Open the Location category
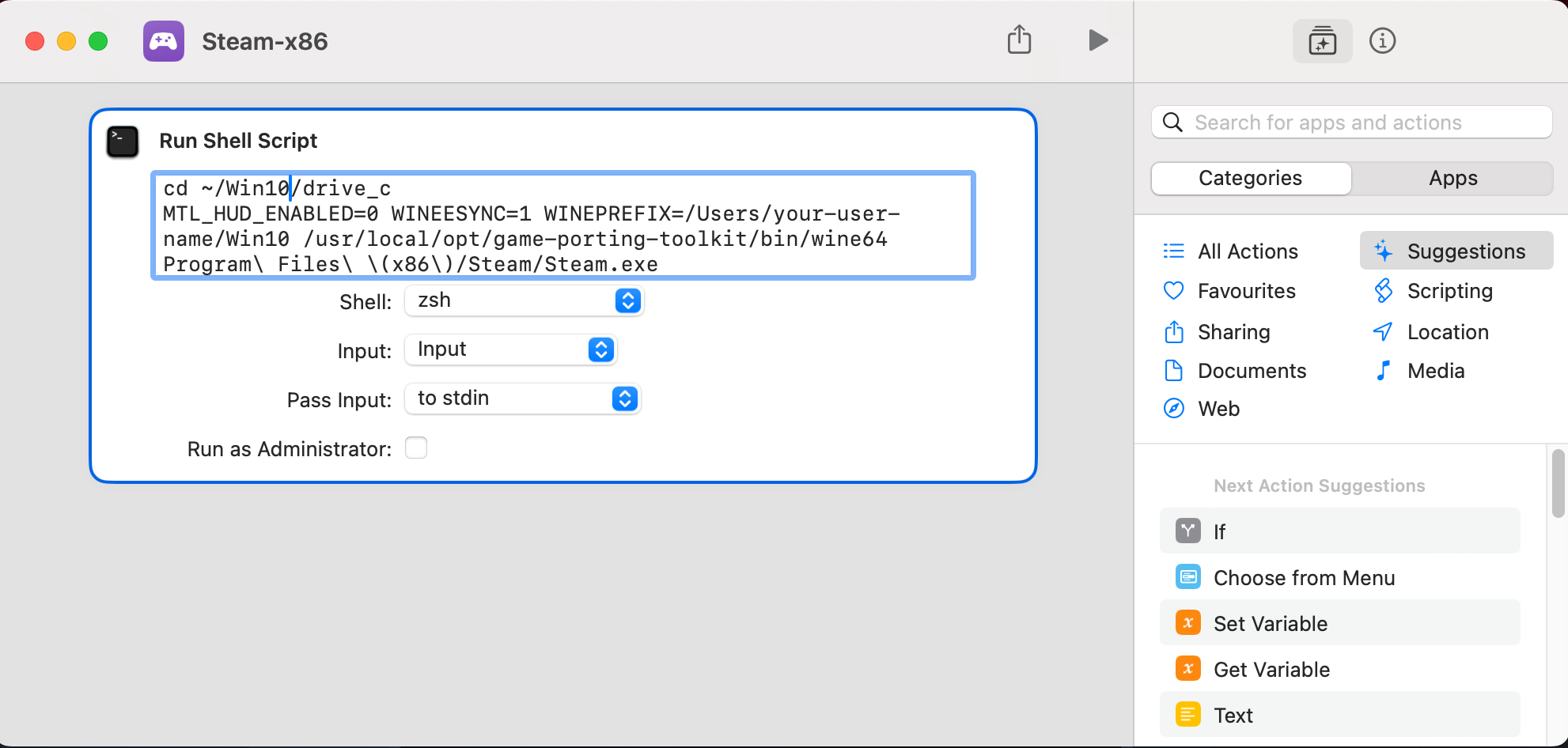Image resolution: width=1568 pixels, height=748 pixels. point(1430,332)
